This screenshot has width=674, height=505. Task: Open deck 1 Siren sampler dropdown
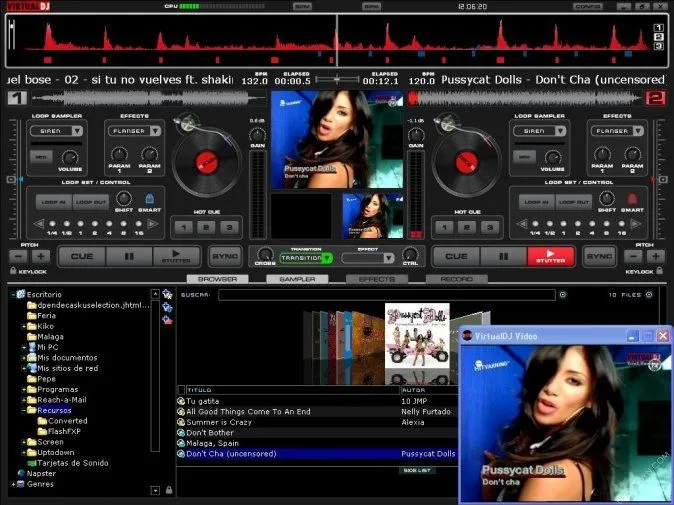coord(77,131)
